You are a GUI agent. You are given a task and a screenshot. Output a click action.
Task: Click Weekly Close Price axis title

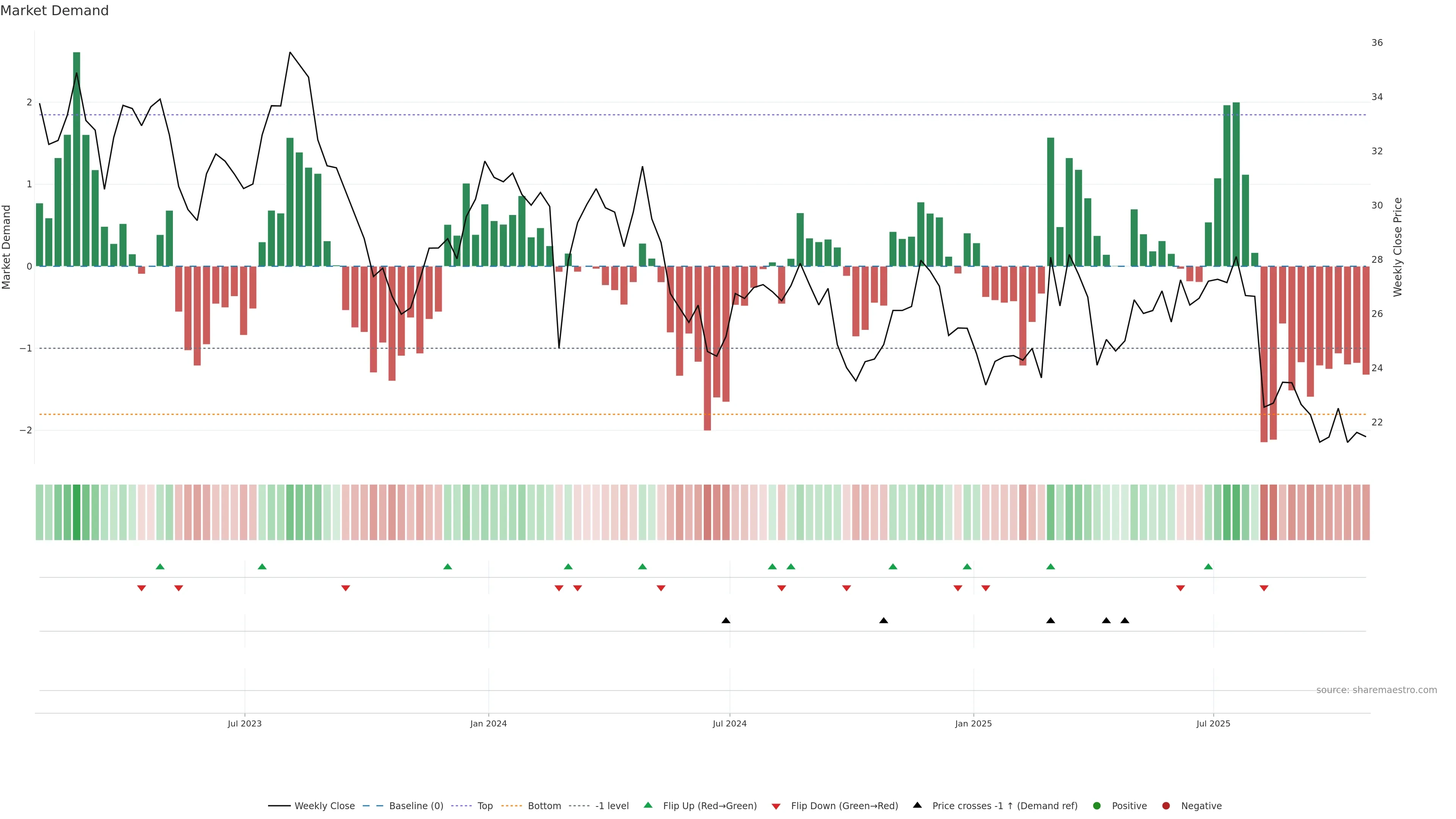pos(1397,247)
